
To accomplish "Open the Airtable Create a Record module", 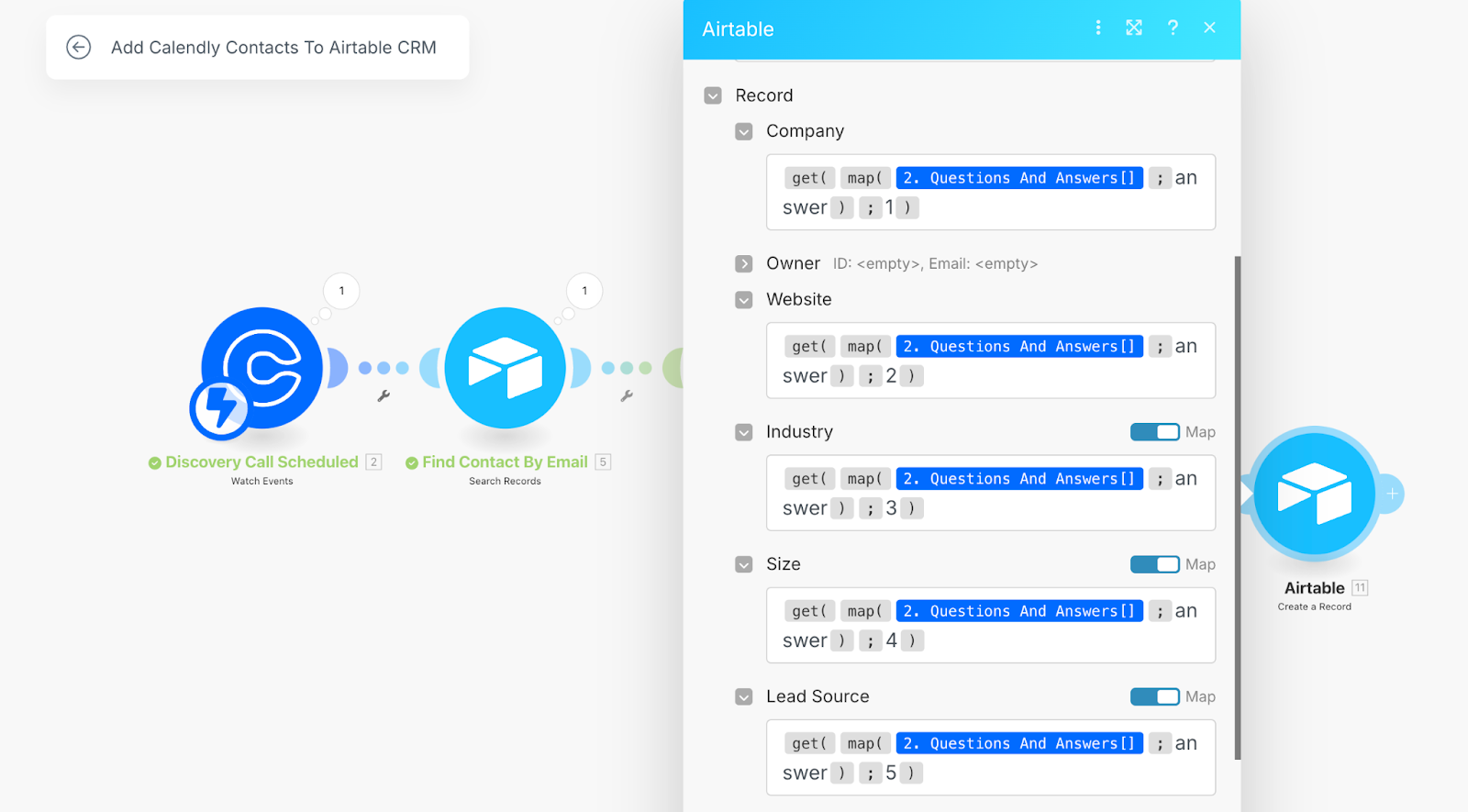I will [1314, 494].
